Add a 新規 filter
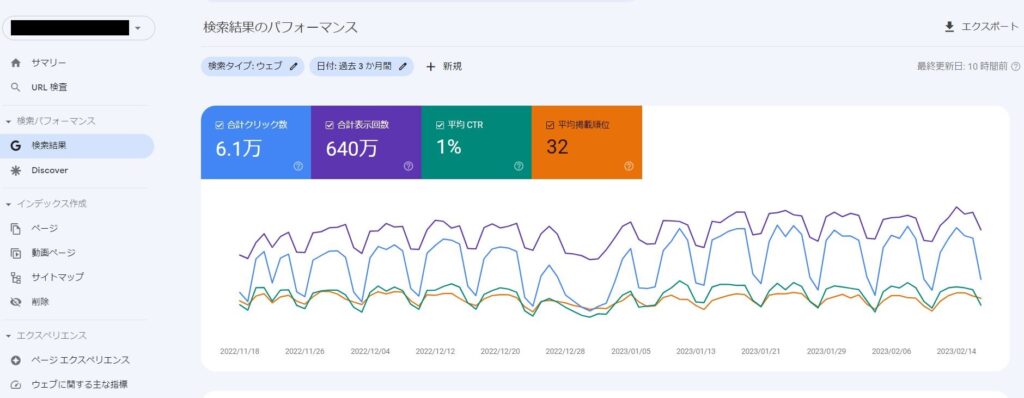The width and height of the screenshot is (1024, 398). (444, 66)
